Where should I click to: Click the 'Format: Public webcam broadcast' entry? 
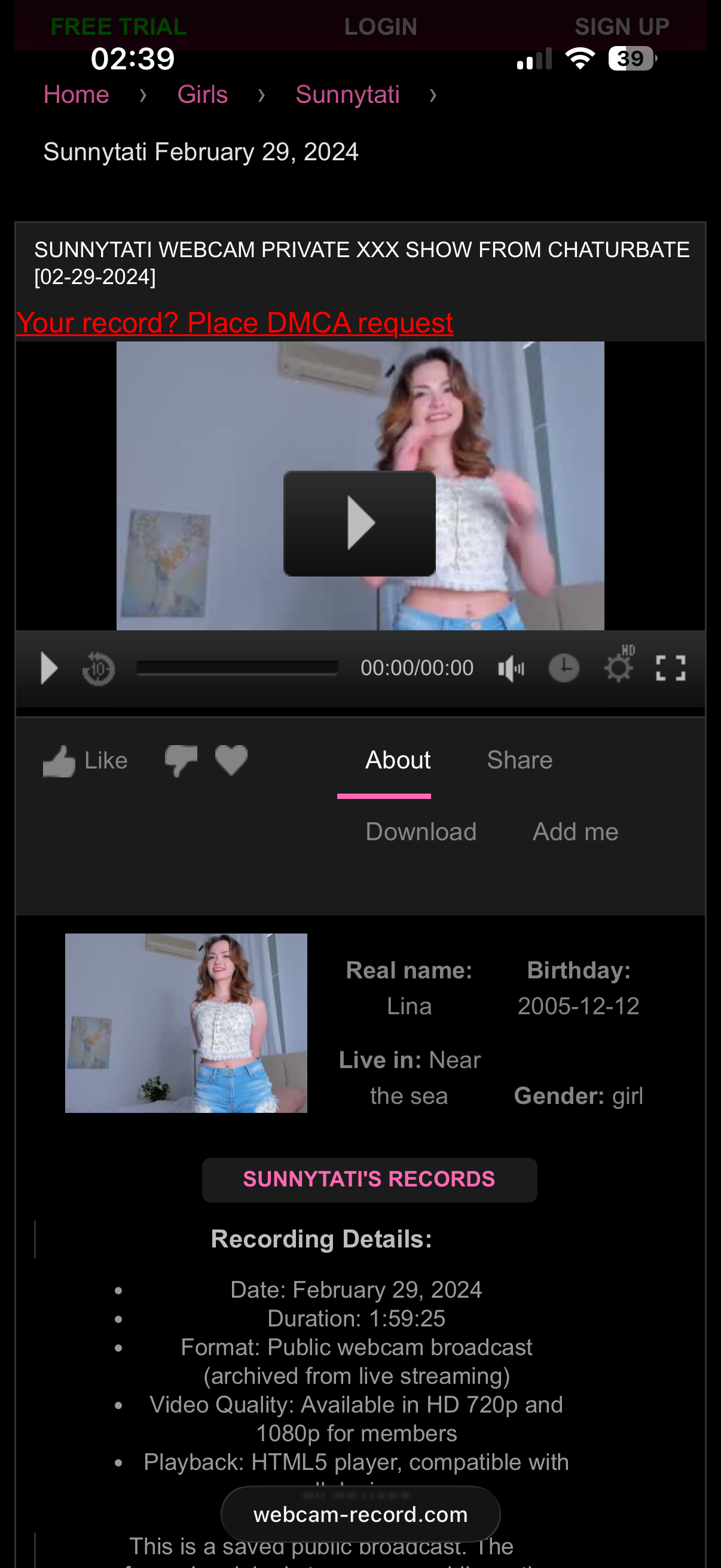point(356,1362)
